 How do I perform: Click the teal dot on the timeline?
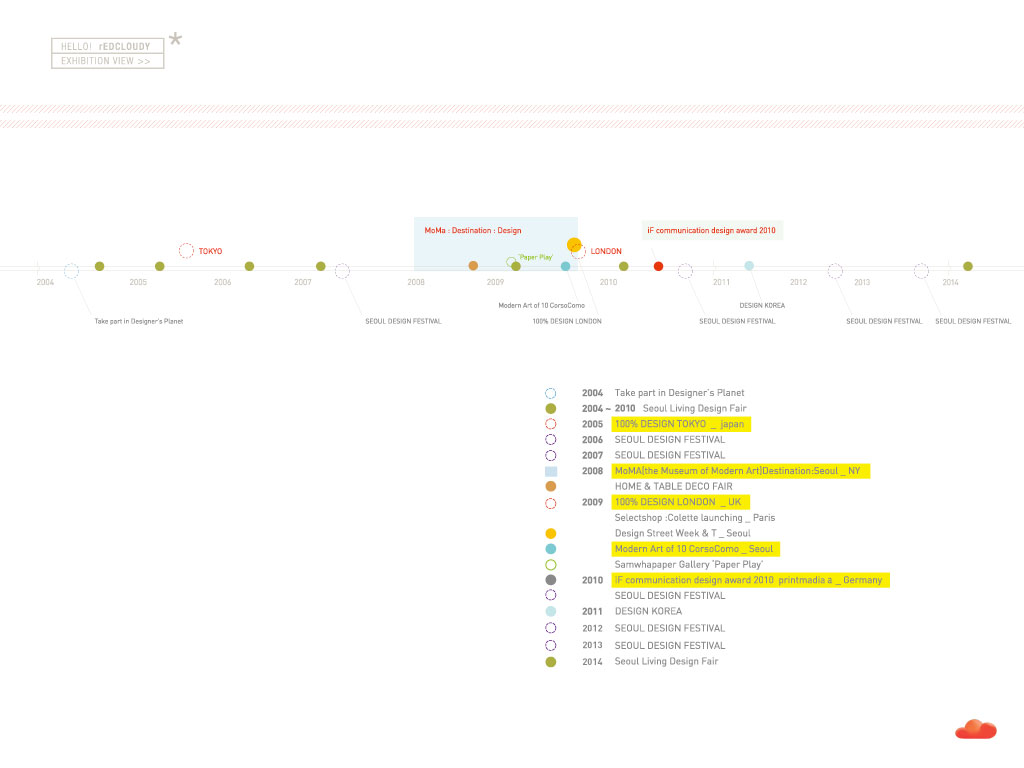(x=566, y=266)
